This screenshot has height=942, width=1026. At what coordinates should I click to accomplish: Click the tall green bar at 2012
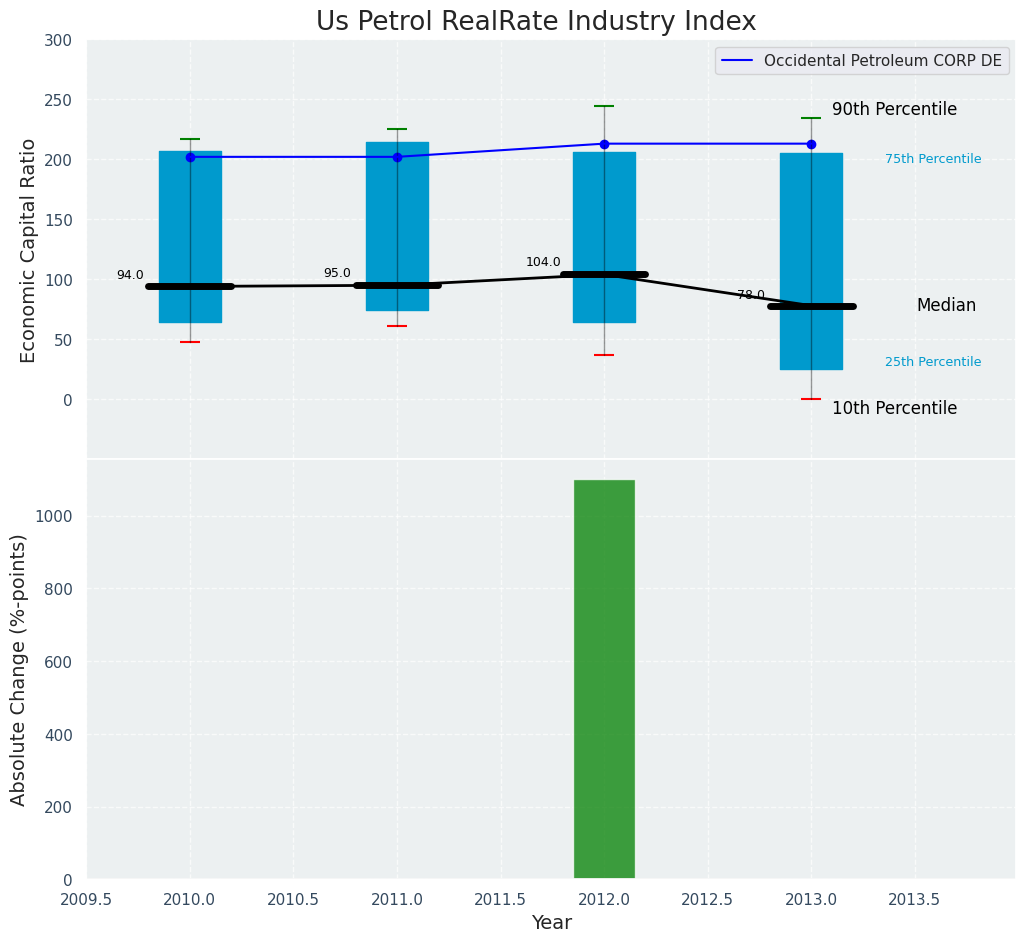point(604,680)
